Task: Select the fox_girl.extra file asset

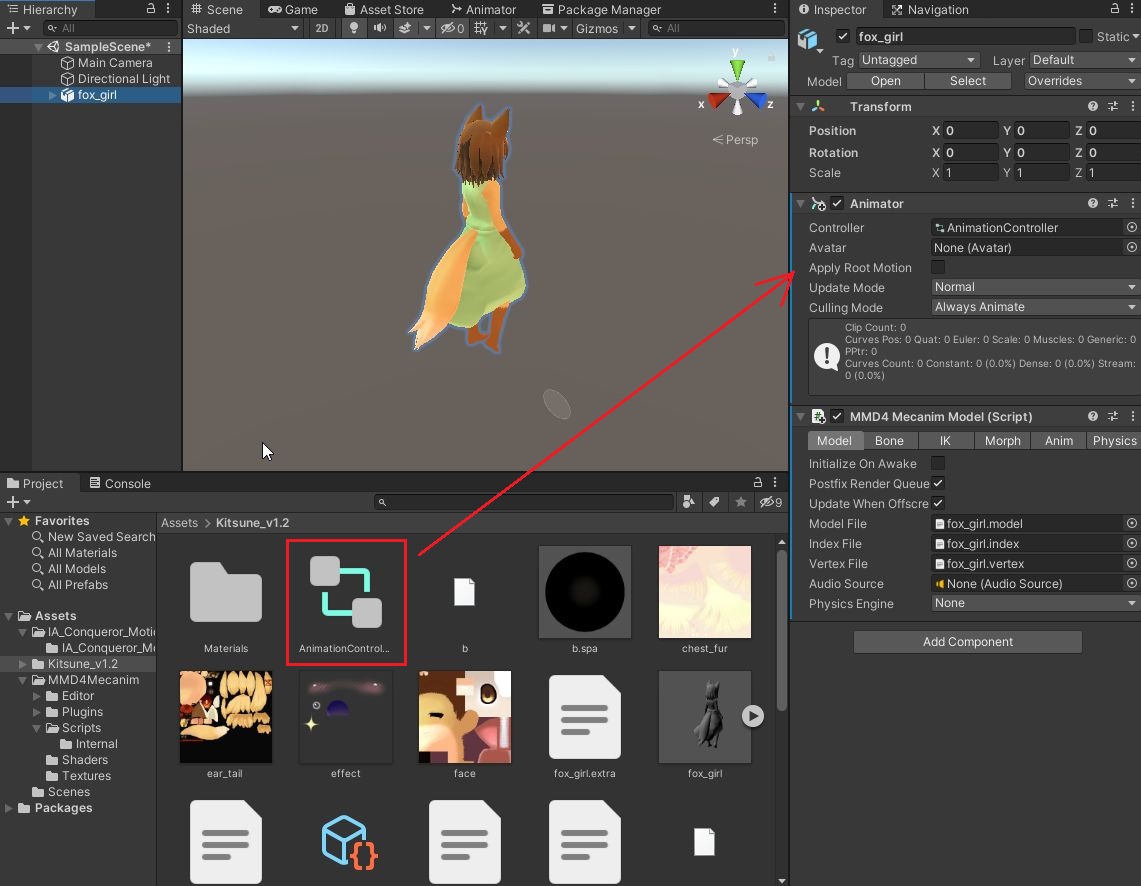Action: 584,726
